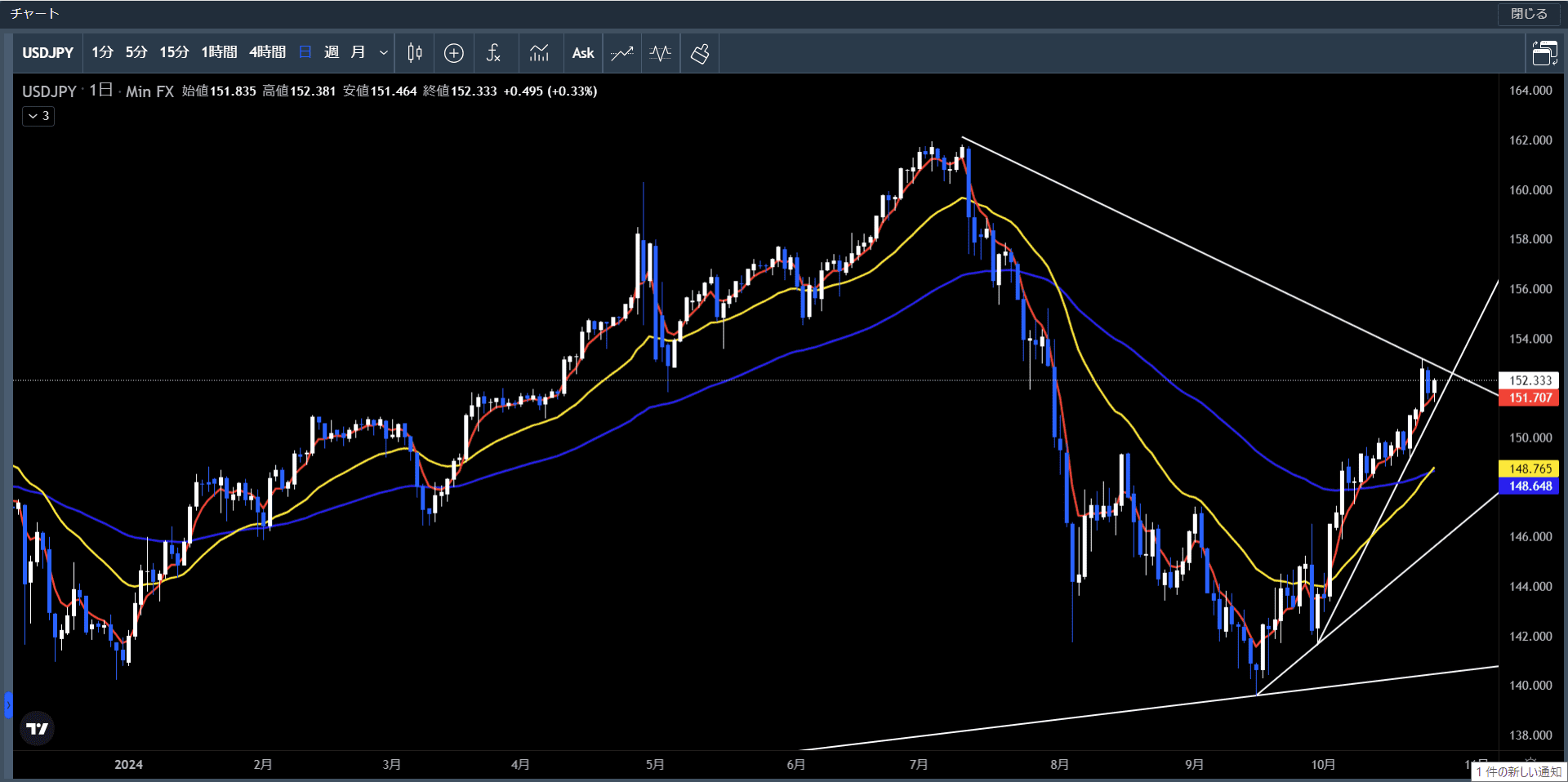Screen dimensions: 1568x782
Task: Switch to the 1分 timeframe
Action: (102, 53)
